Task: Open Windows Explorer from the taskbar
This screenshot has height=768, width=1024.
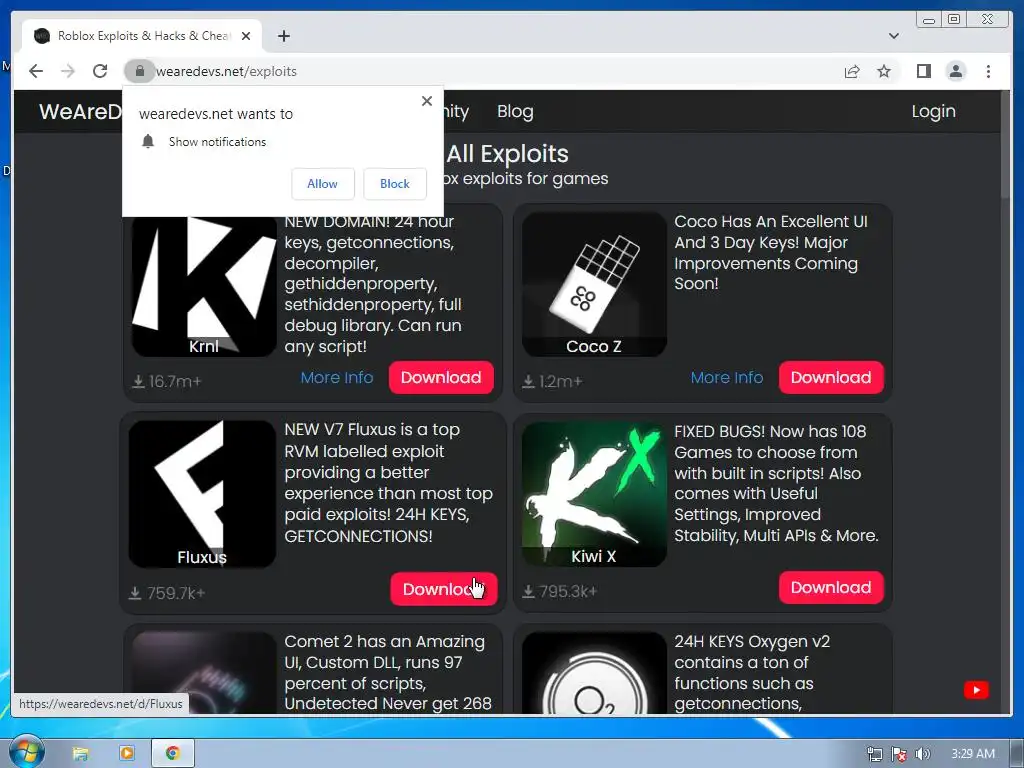Action: point(80,754)
